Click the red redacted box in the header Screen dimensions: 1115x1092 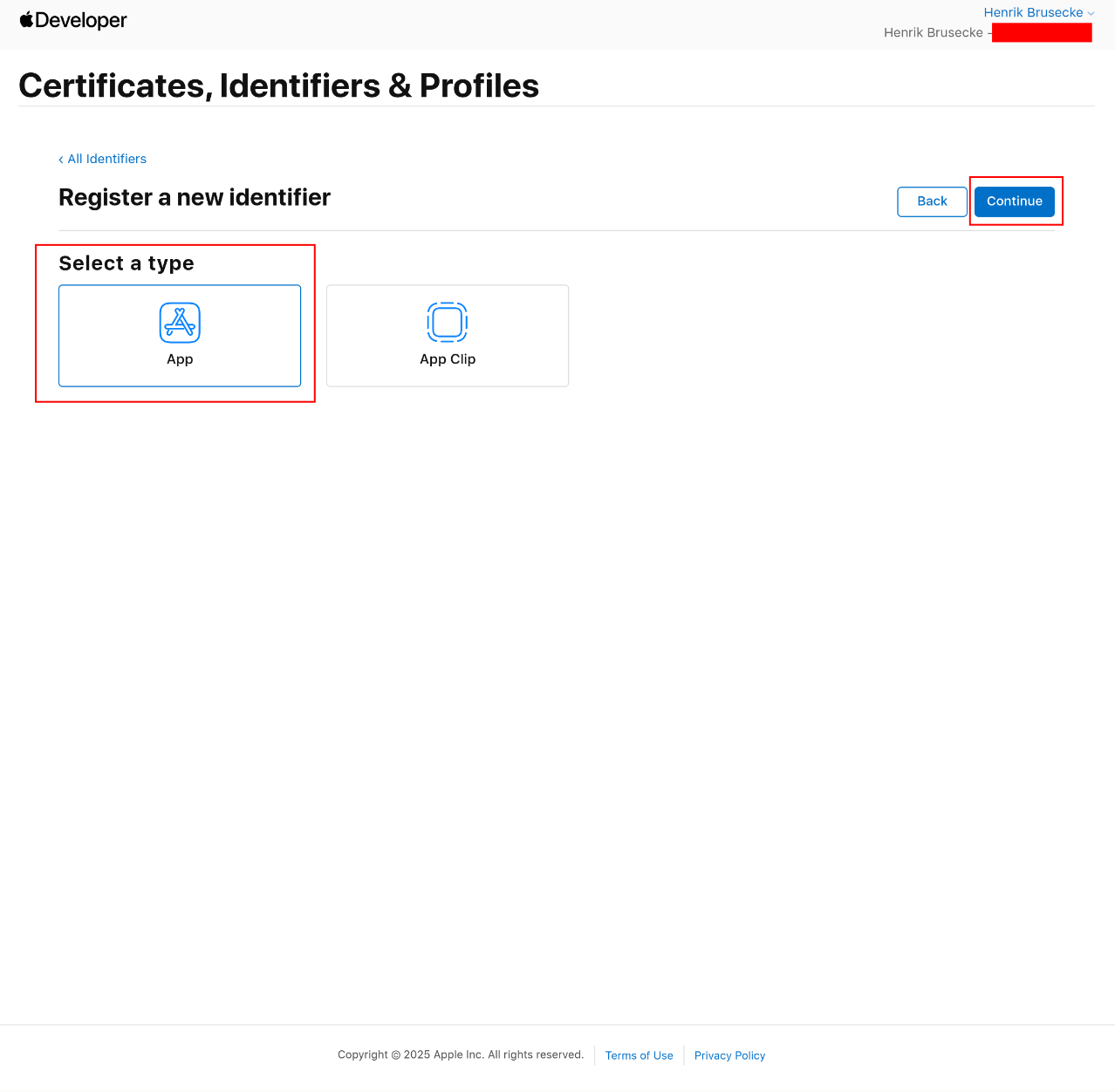point(1041,33)
